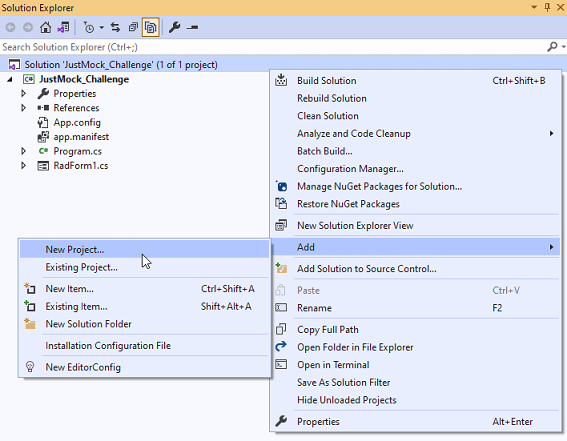
Task: Go to Home view in Solution Explorer
Action: pos(45,27)
